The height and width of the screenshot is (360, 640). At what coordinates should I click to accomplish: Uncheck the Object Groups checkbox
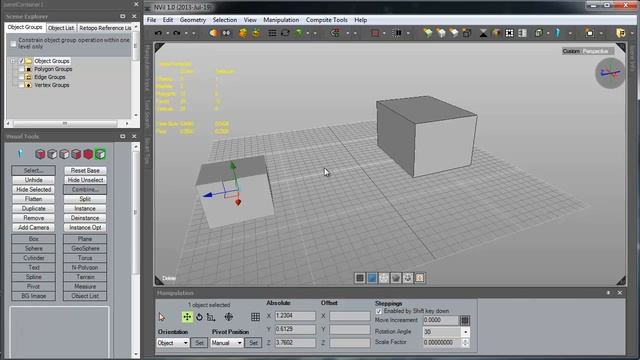tap(22, 61)
